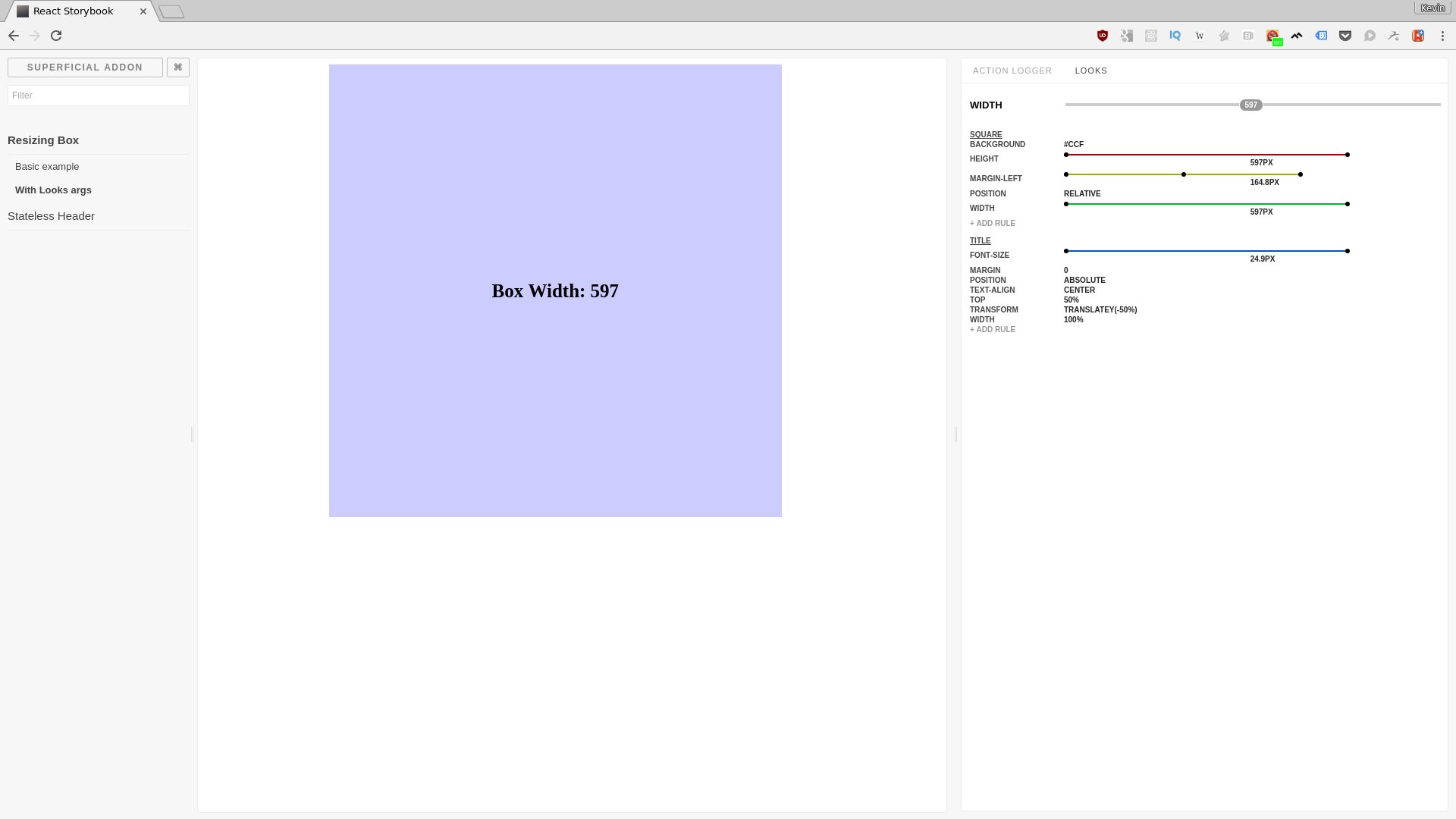Image resolution: width=1456 pixels, height=819 pixels.
Task: Select the Stateless Header component
Action: point(51,216)
